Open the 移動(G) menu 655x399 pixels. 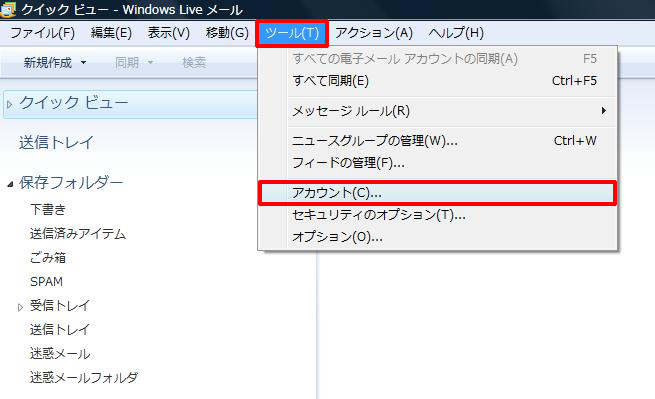click(227, 33)
